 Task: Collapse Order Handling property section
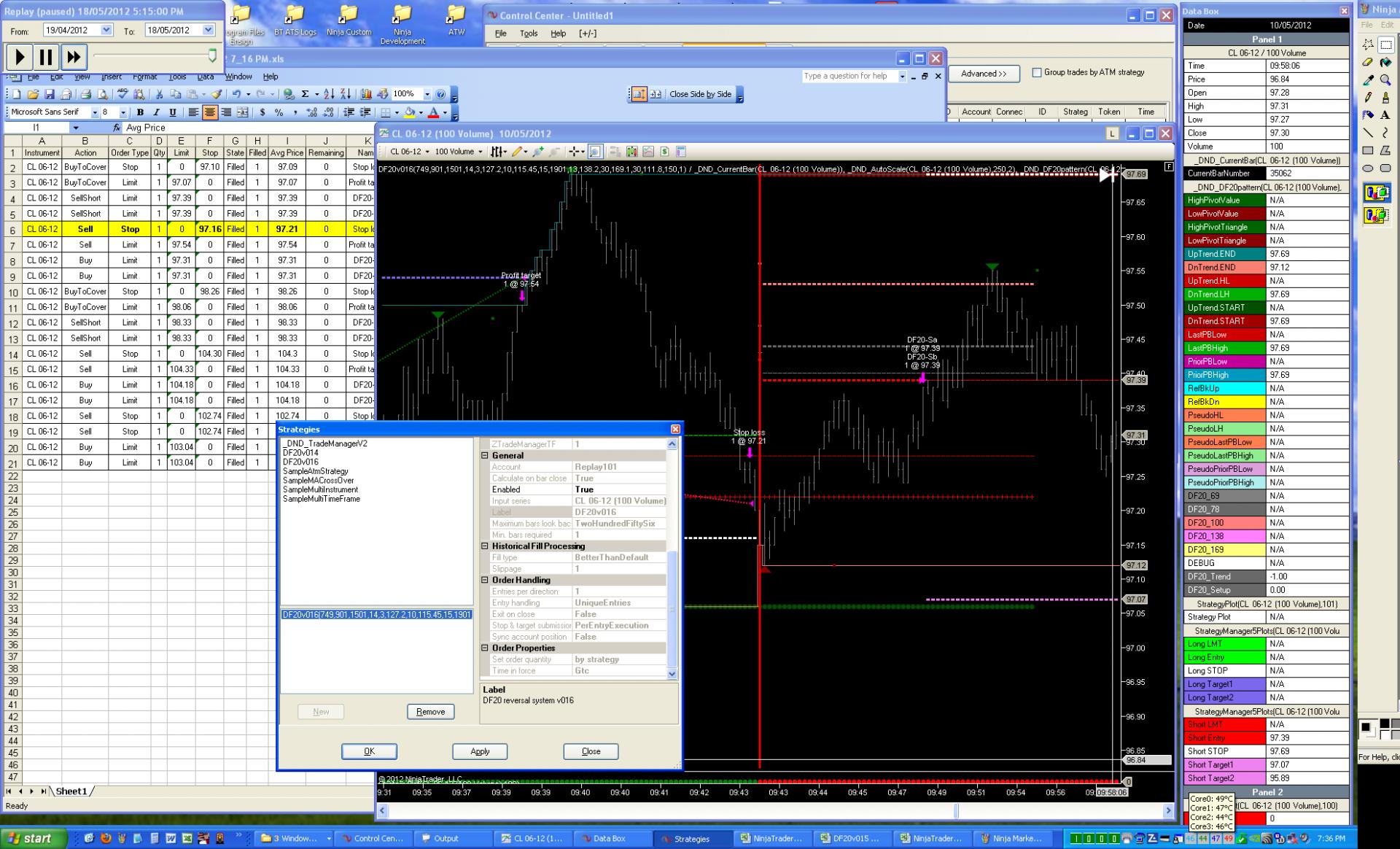pyautogui.click(x=485, y=580)
